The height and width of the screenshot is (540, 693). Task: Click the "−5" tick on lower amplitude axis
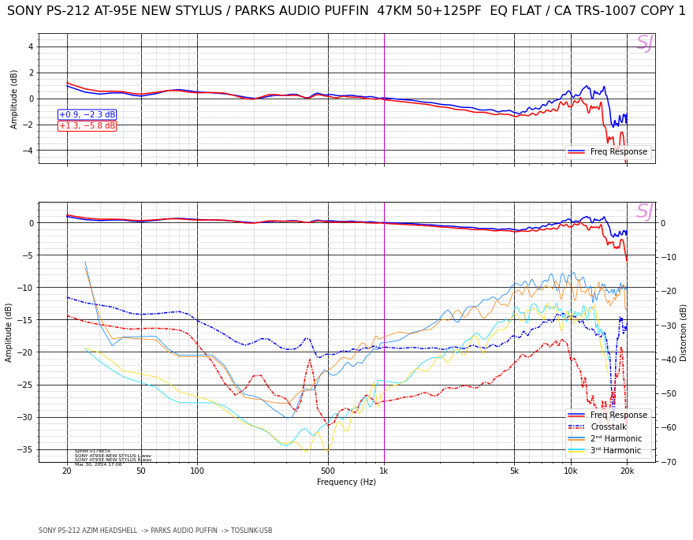(x=28, y=255)
